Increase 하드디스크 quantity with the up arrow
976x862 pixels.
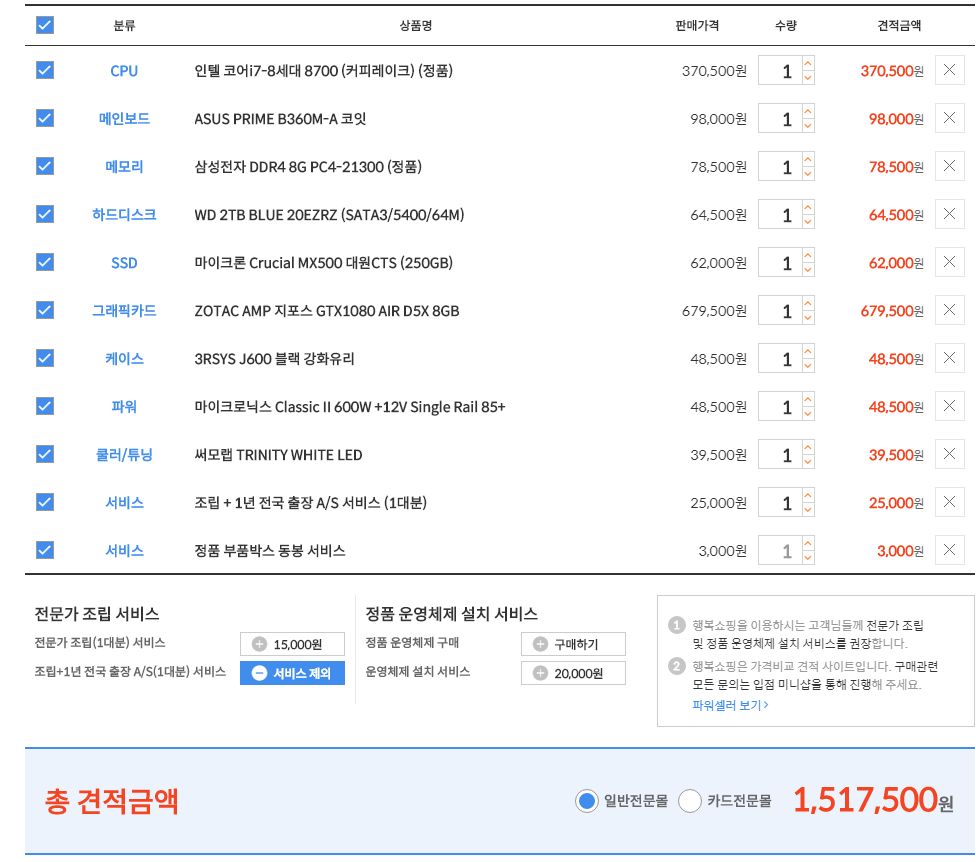click(808, 207)
